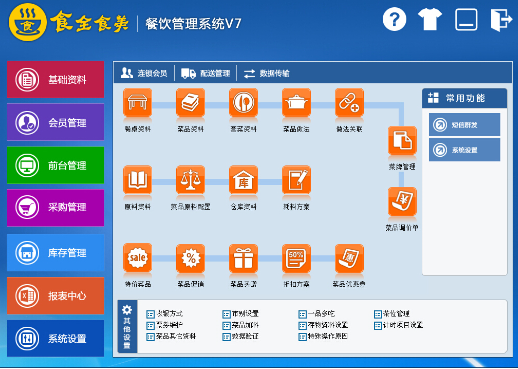Switch to the 数据传输 tab
This screenshot has height=369, width=518.
pos(267,73)
